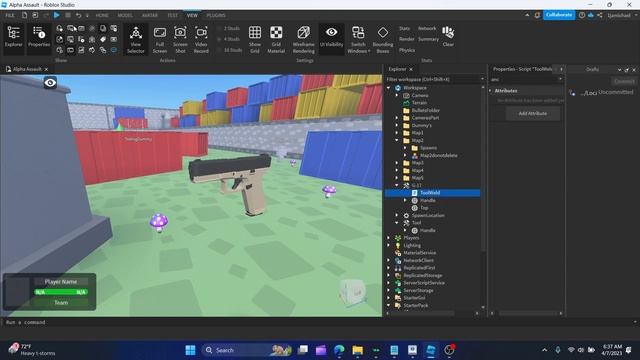640x360 pixels.
Task: Expand the Map1 folder
Action: [397, 133]
